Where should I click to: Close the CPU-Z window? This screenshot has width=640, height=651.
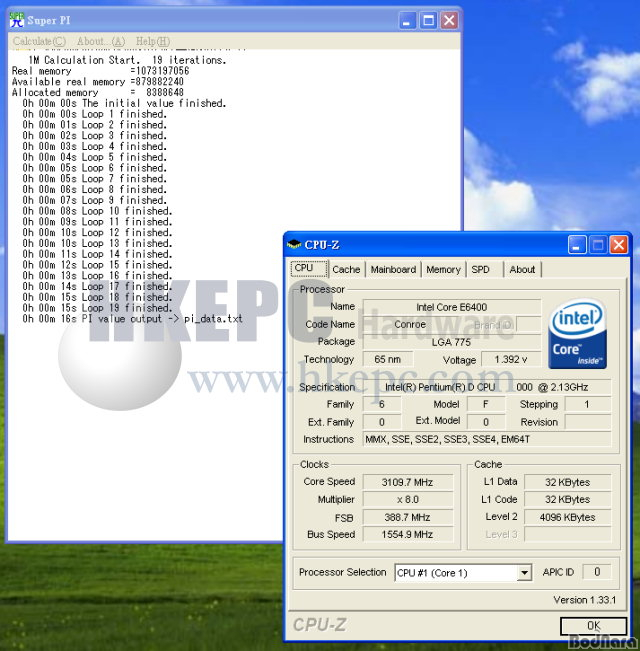point(618,245)
